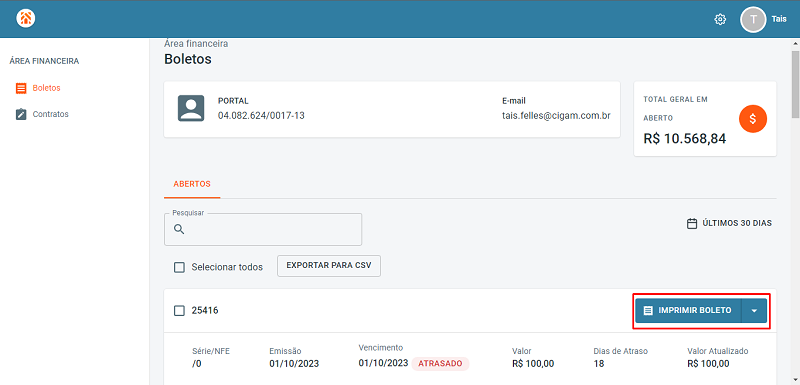Toggle the Selecionar todos checkbox

(179, 267)
